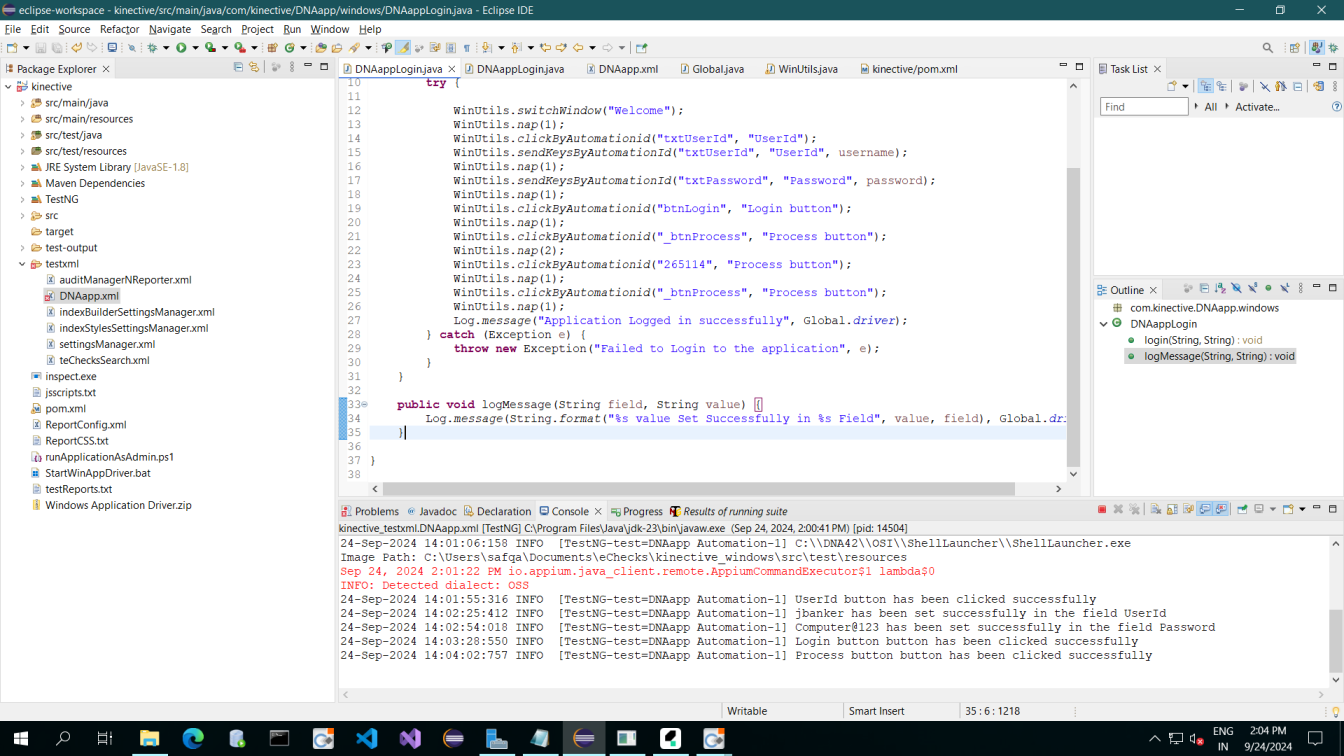Screen dimensions: 1344x756
Task: Open the toolbar Search magnifier icon
Action: coord(1267,48)
